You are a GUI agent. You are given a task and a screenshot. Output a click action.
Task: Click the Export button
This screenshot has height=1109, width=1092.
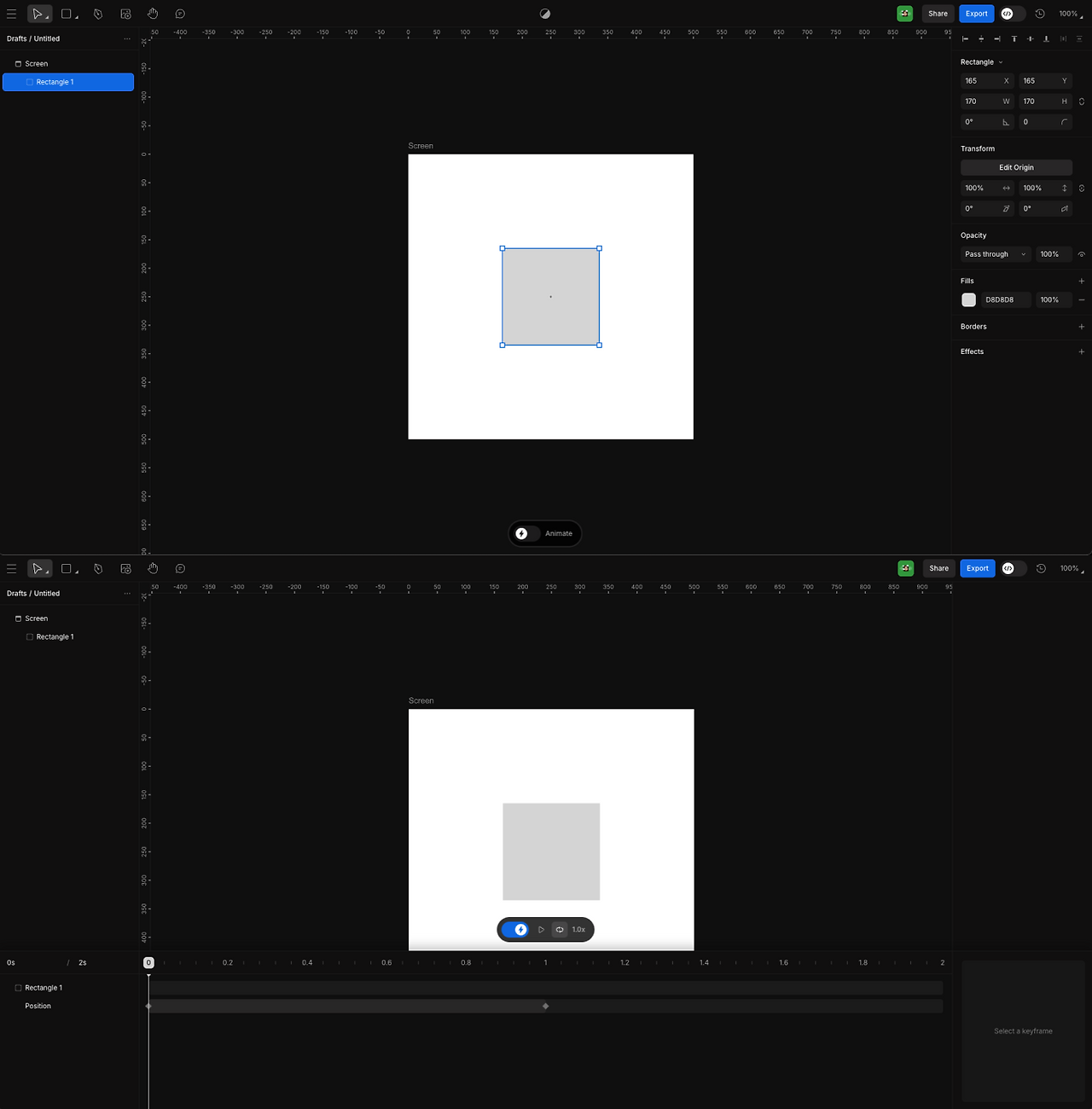pyautogui.click(x=976, y=14)
